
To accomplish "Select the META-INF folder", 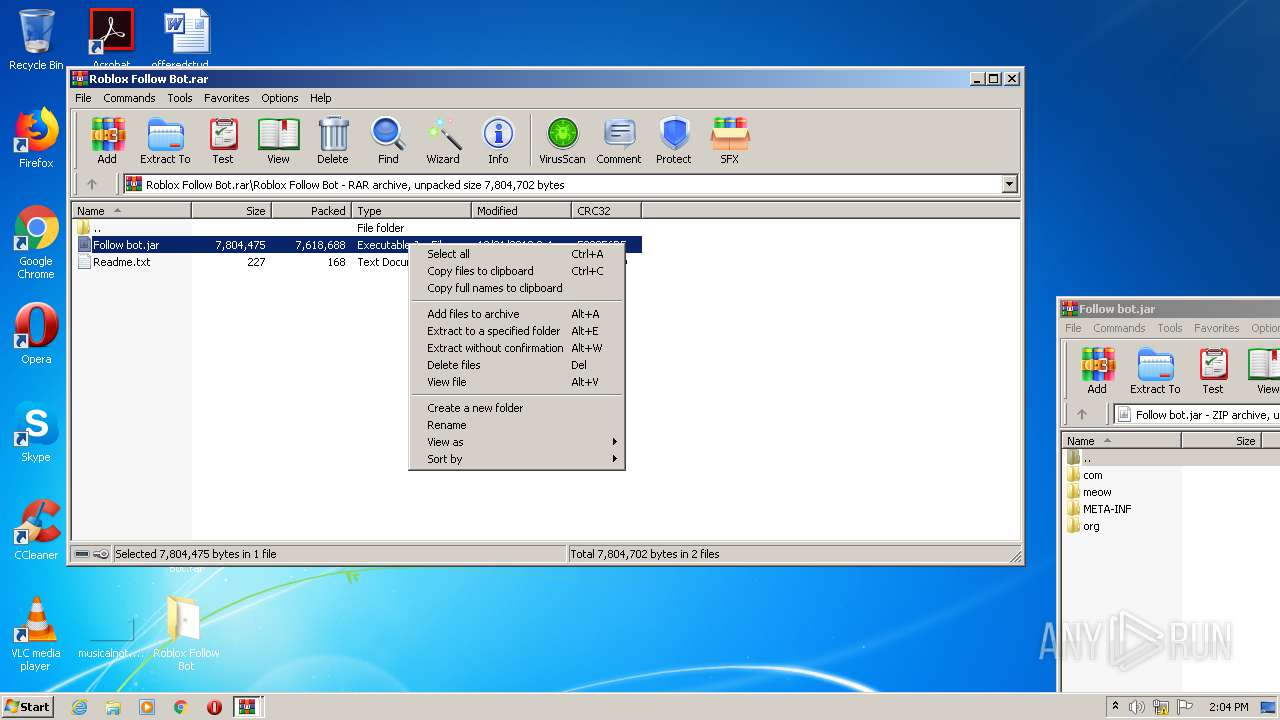I will pyautogui.click(x=1107, y=509).
